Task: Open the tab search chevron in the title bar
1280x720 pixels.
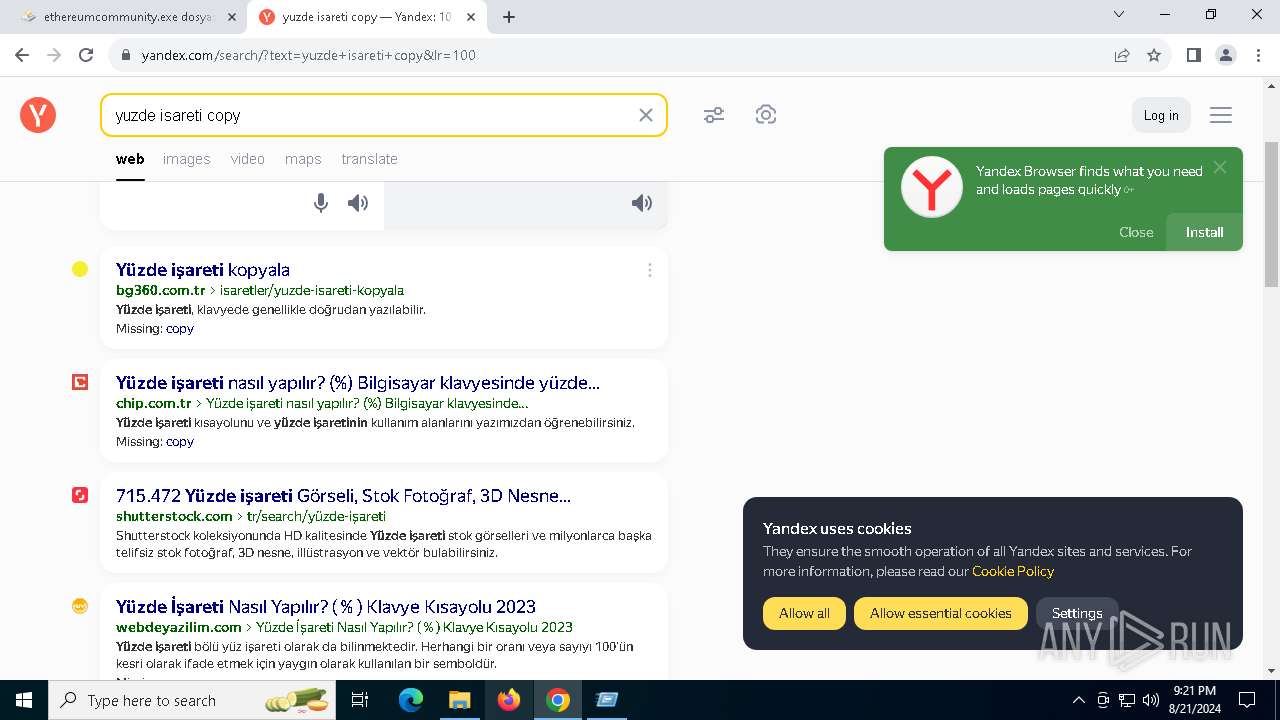Action: (1119, 14)
